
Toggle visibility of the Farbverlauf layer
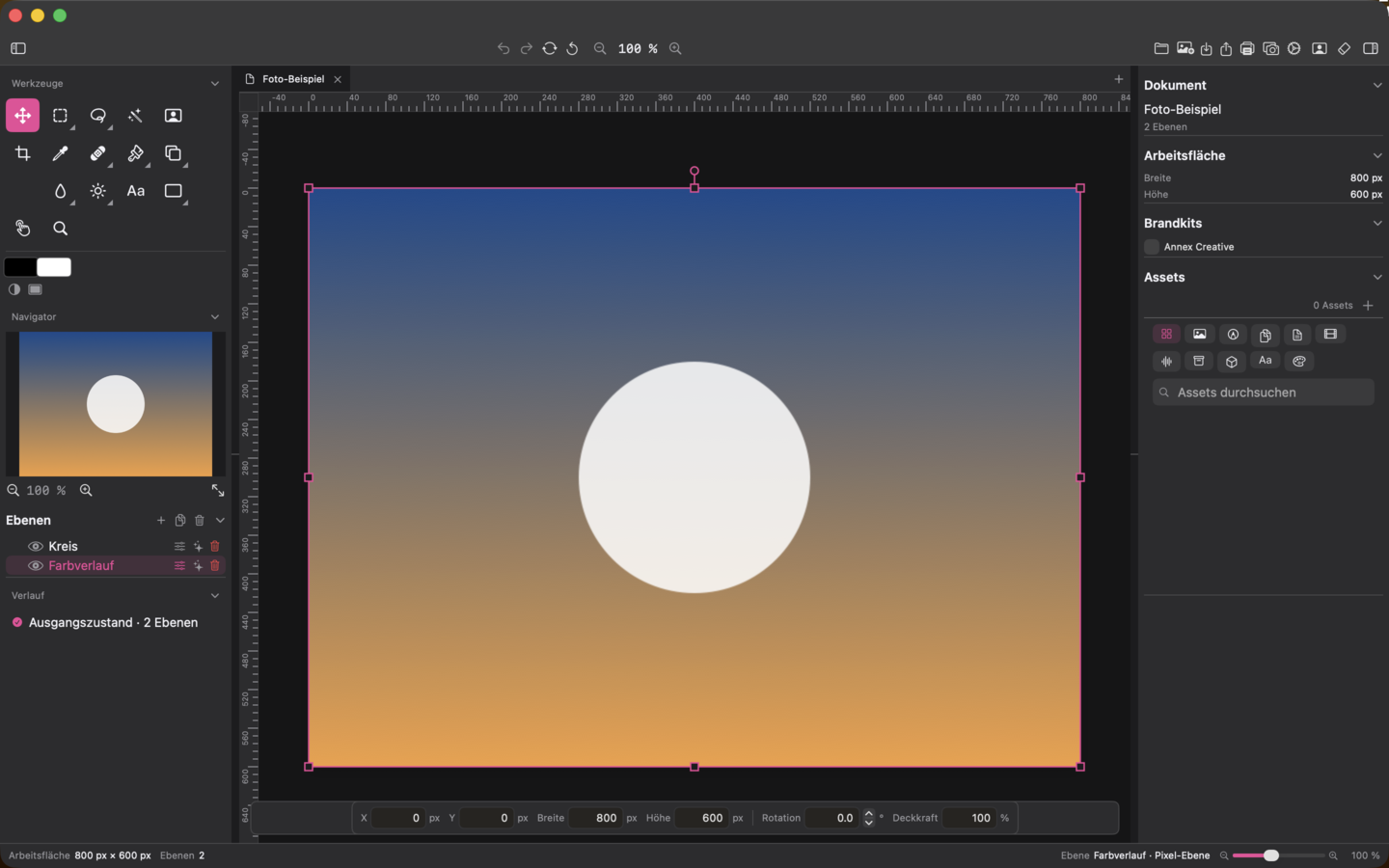tap(36, 566)
